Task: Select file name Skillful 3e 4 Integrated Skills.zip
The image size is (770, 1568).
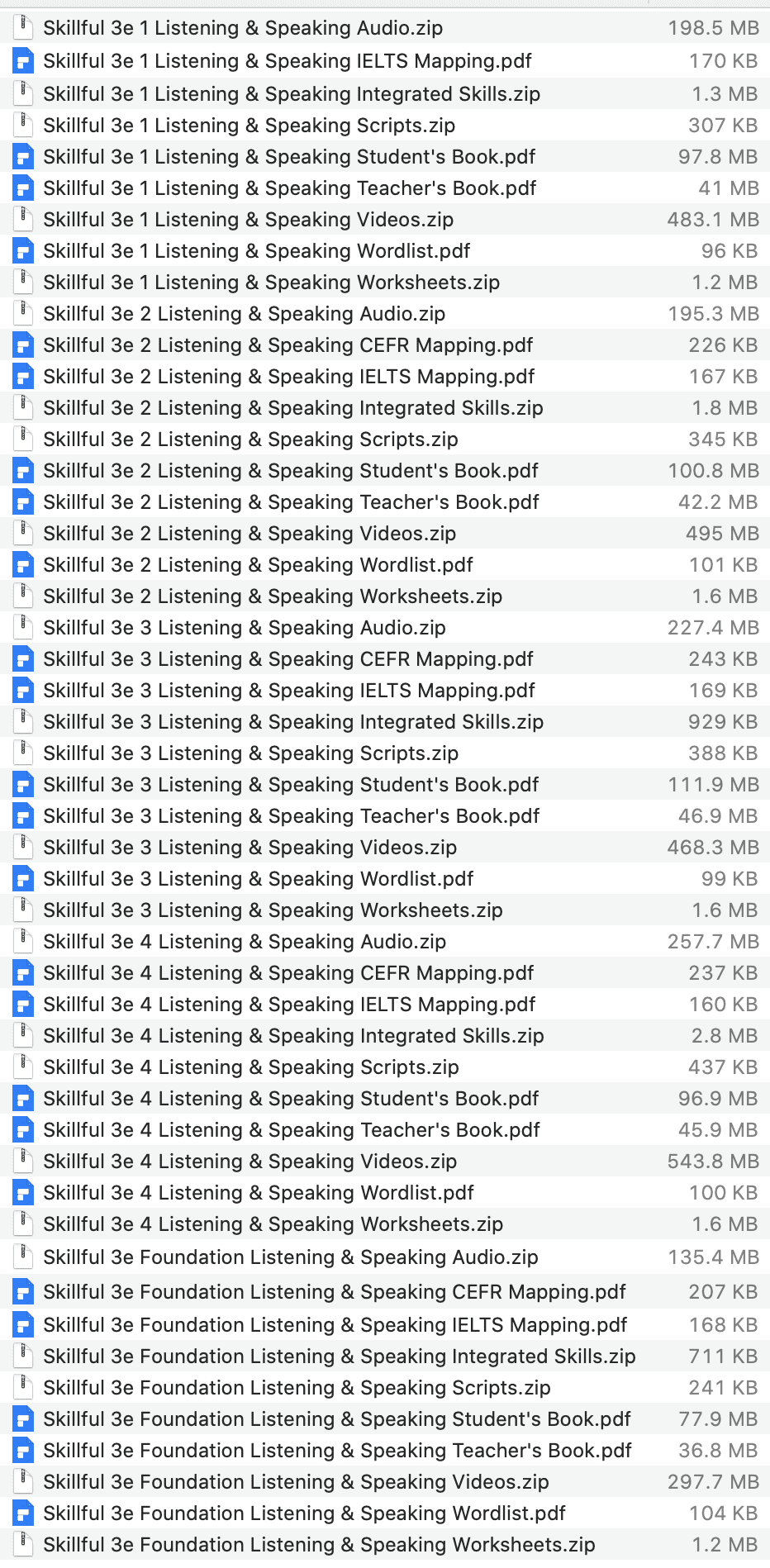Action: tap(293, 1036)
